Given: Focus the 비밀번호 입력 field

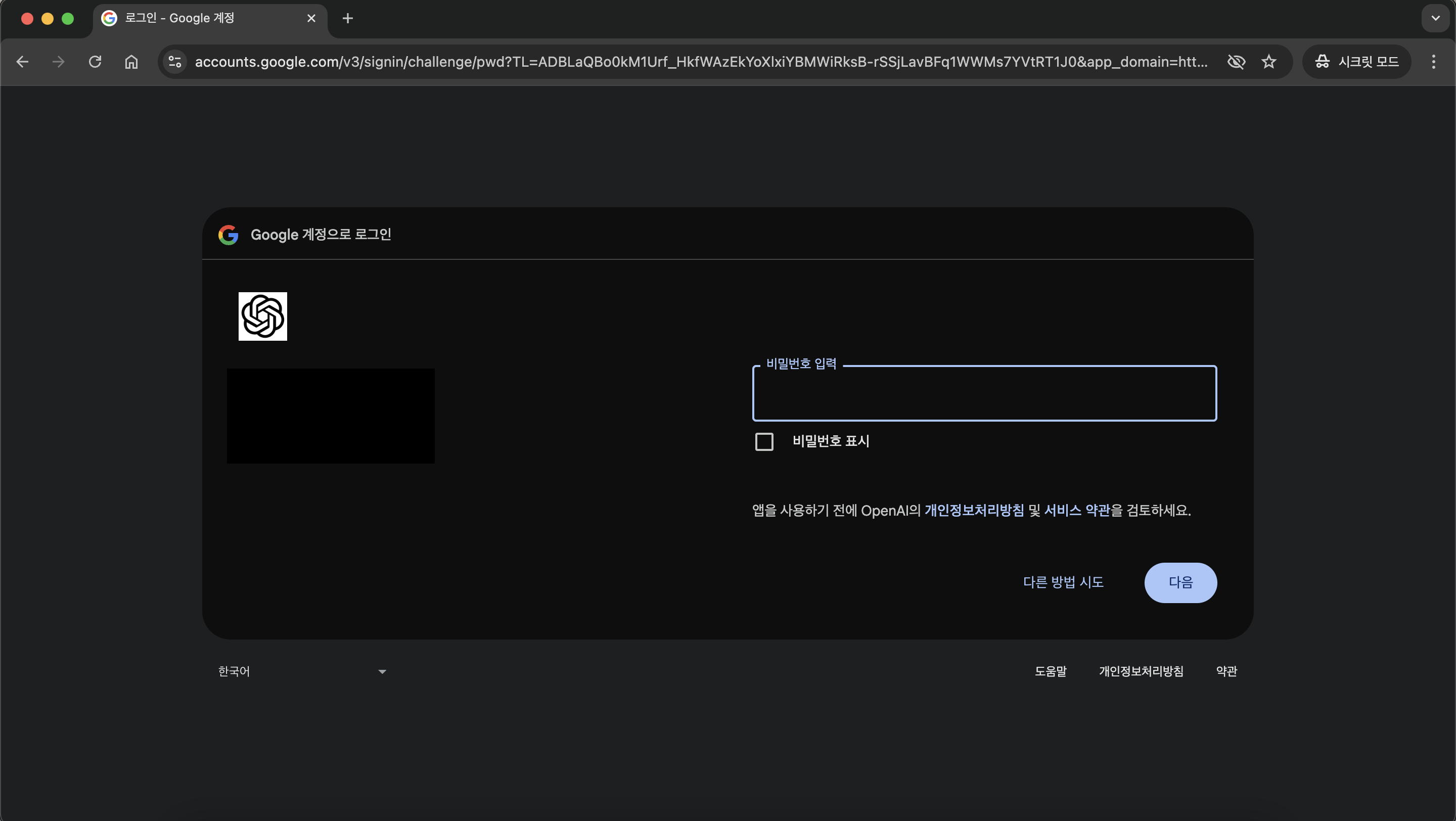Looking at the screenshot, I should pos(984,394).
